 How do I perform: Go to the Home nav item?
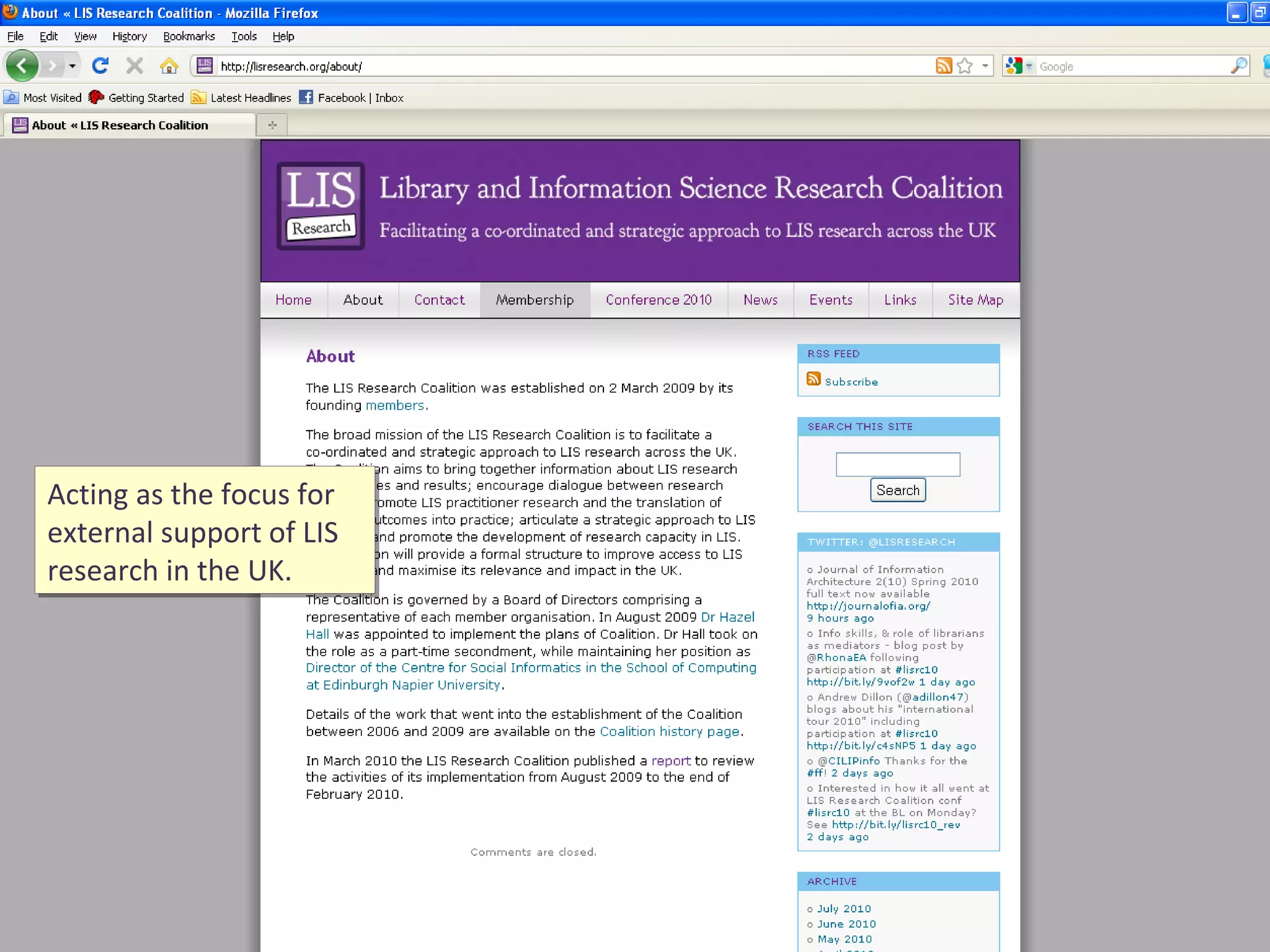(x=293, y=300)
